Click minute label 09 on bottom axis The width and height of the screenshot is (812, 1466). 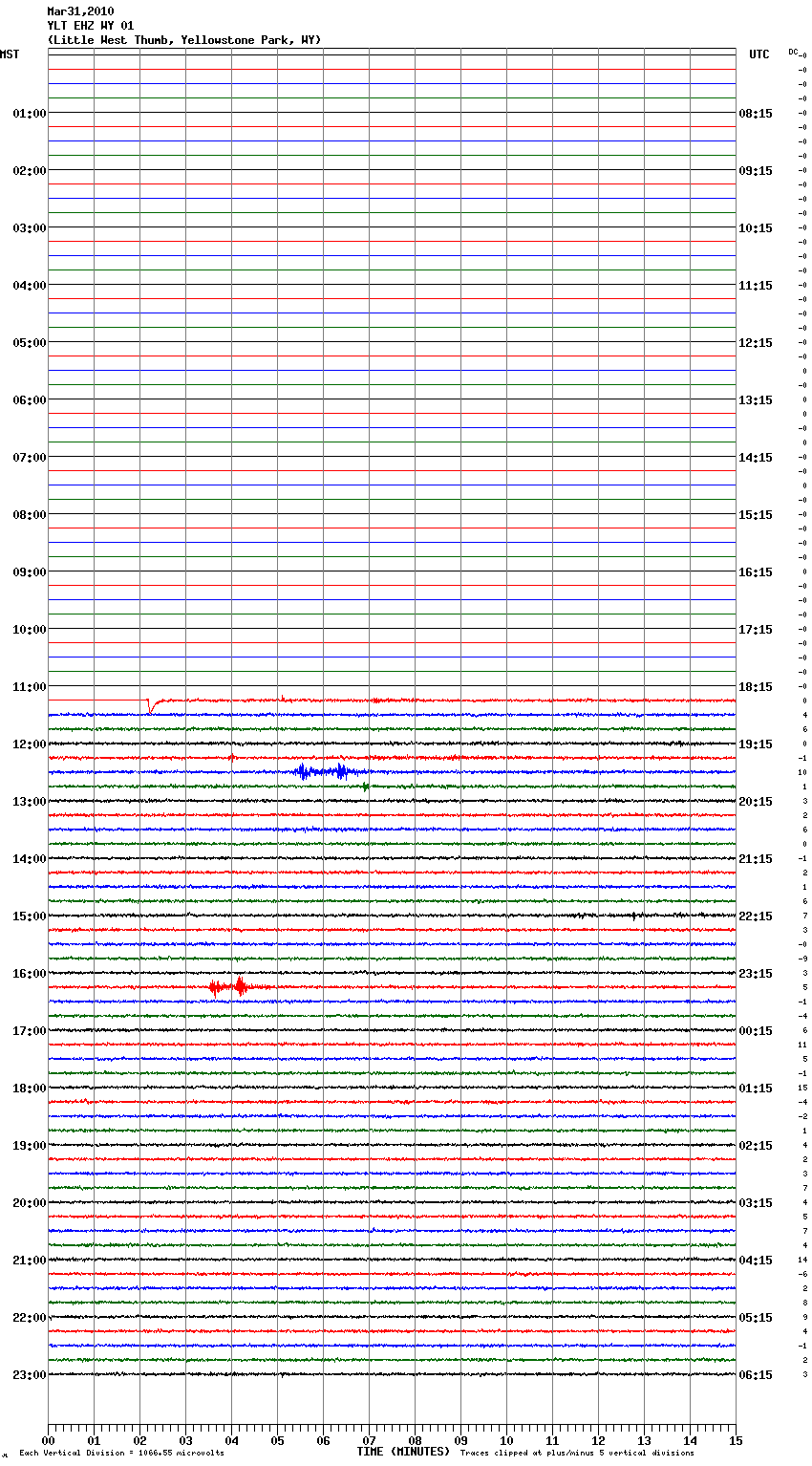click(460, 1441)
